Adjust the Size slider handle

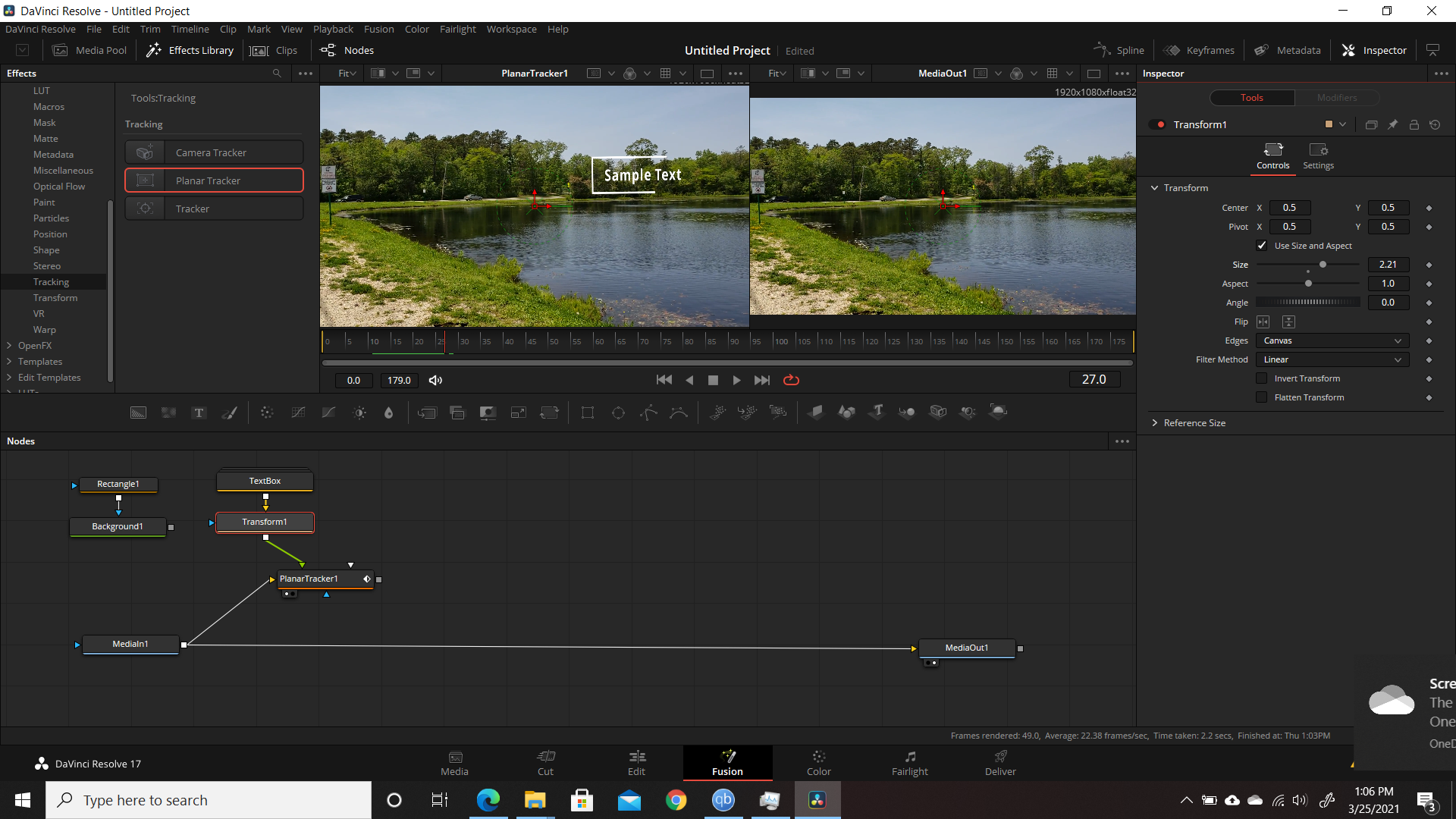(1323, 265)
